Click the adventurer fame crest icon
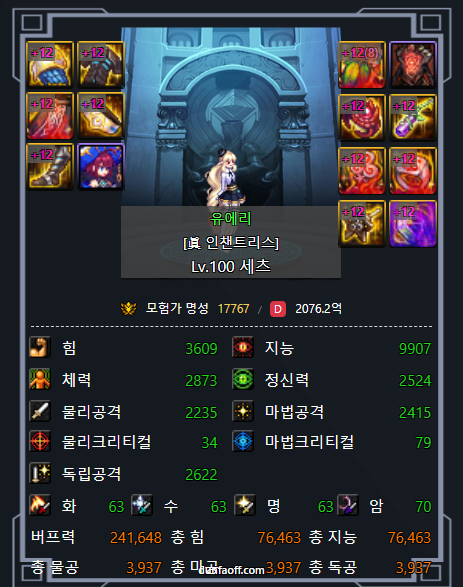This screenshot has height=587, width=463. coord(128,308)
